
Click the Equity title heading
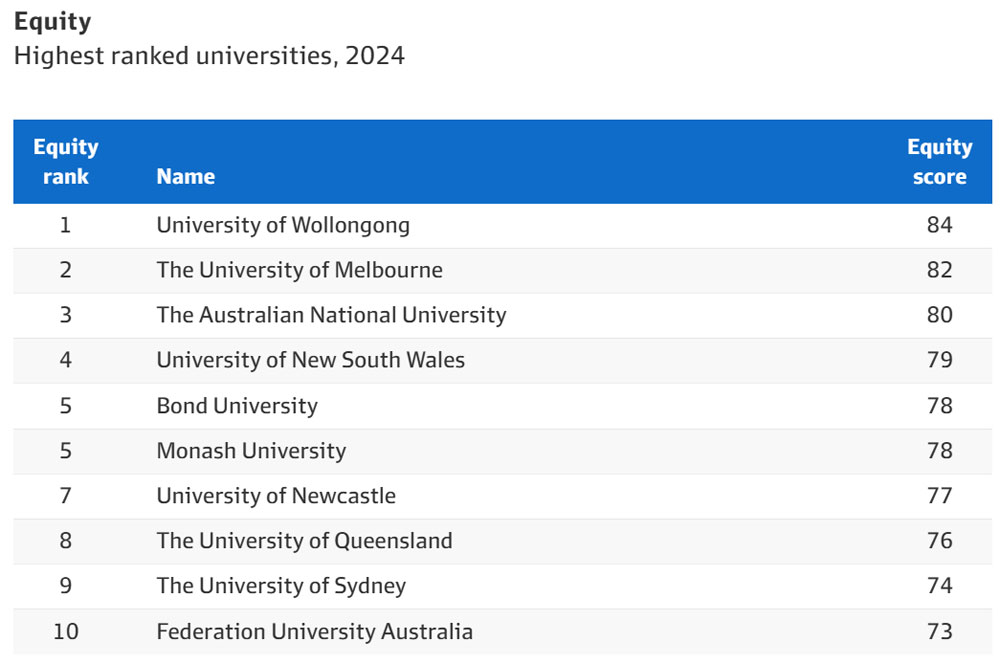(53, 22)
